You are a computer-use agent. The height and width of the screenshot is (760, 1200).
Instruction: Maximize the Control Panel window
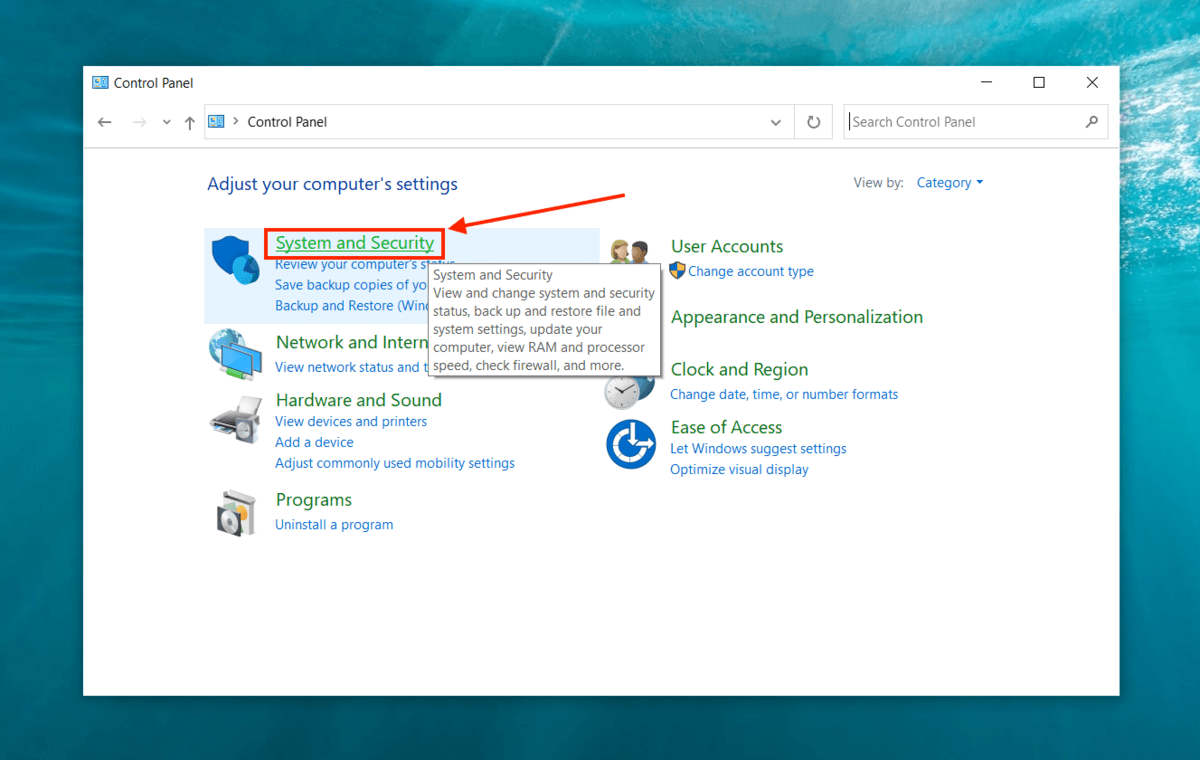1039,83
